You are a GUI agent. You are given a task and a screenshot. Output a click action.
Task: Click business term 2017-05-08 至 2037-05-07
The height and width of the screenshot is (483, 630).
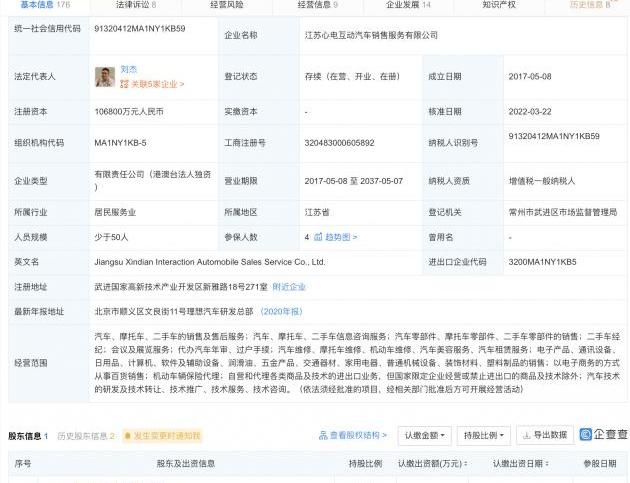pos(354,181)
